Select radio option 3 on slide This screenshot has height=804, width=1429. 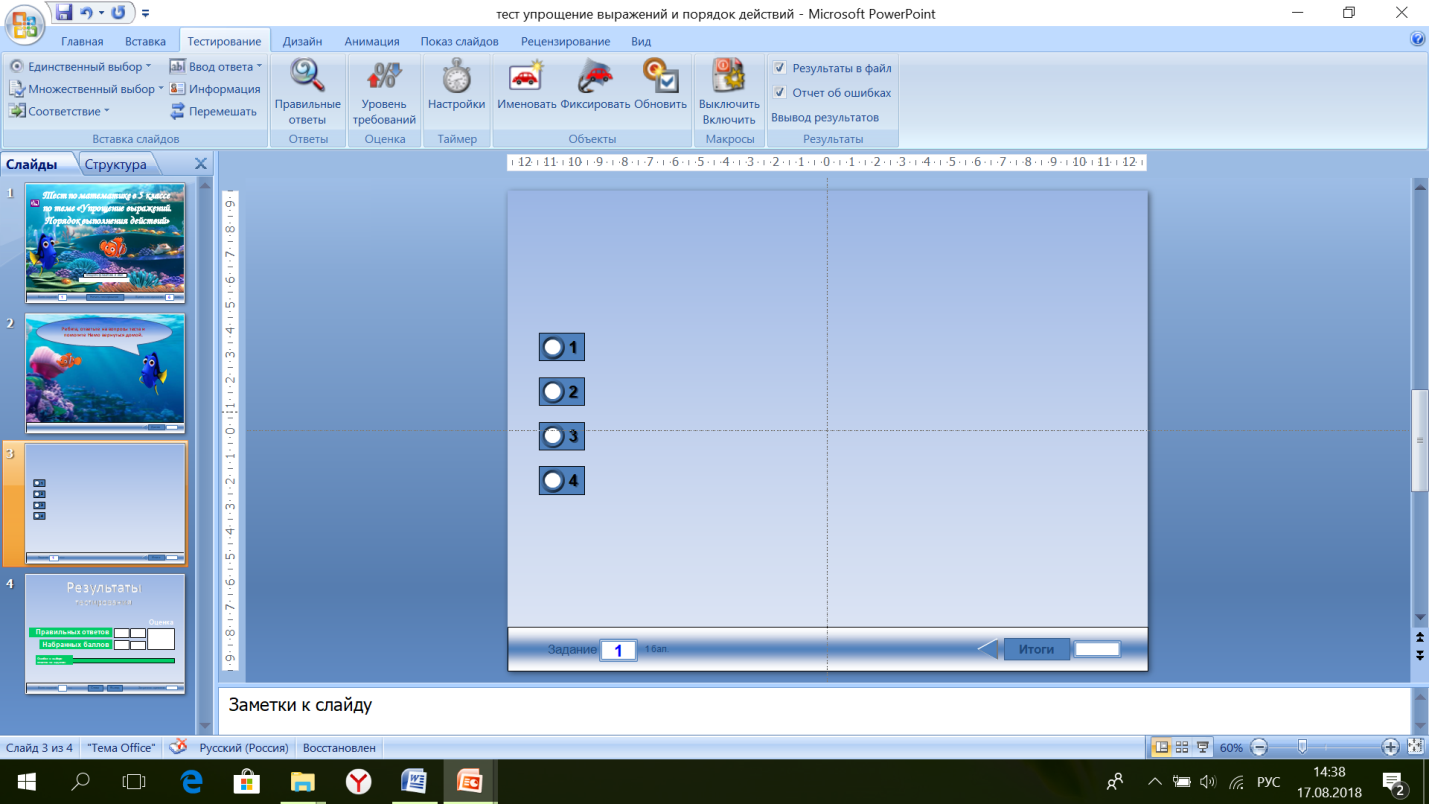(553, 436)
